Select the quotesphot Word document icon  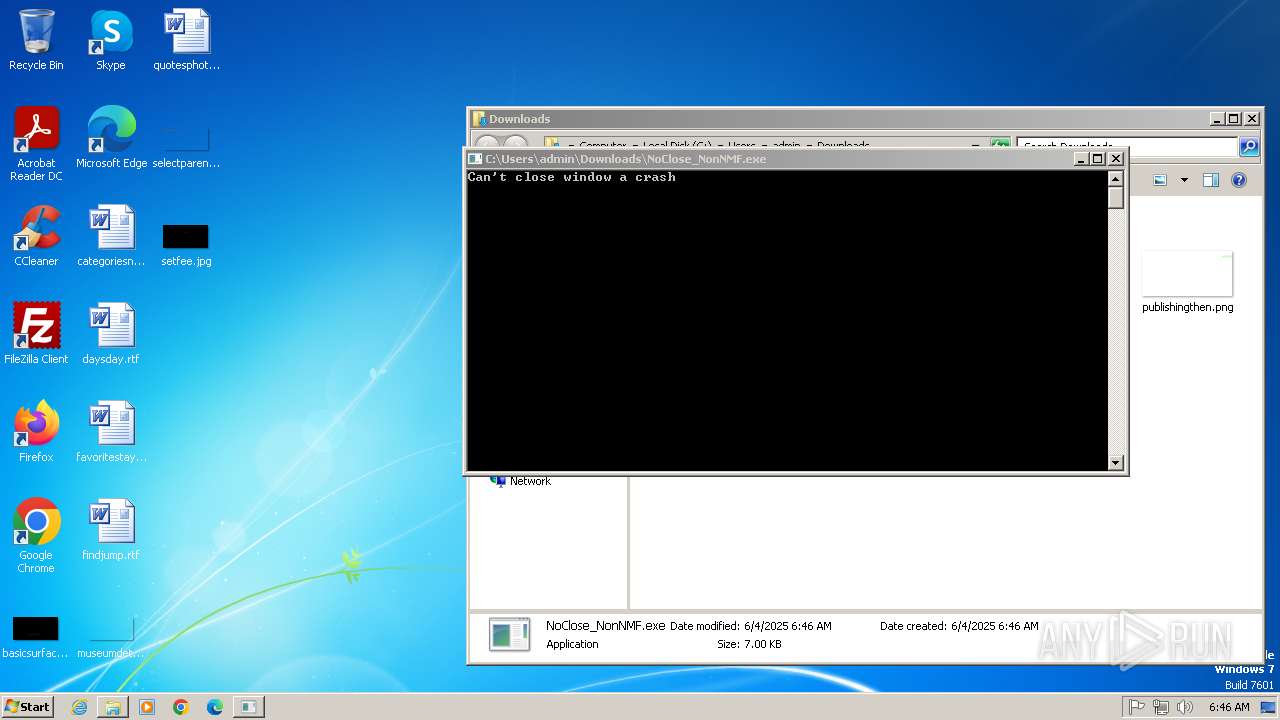[x=186, y=40]
